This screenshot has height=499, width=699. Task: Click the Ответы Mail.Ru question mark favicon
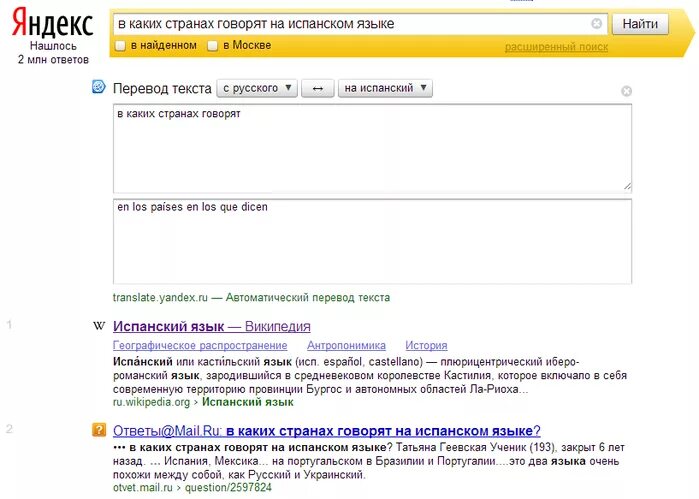click(99, 429)
